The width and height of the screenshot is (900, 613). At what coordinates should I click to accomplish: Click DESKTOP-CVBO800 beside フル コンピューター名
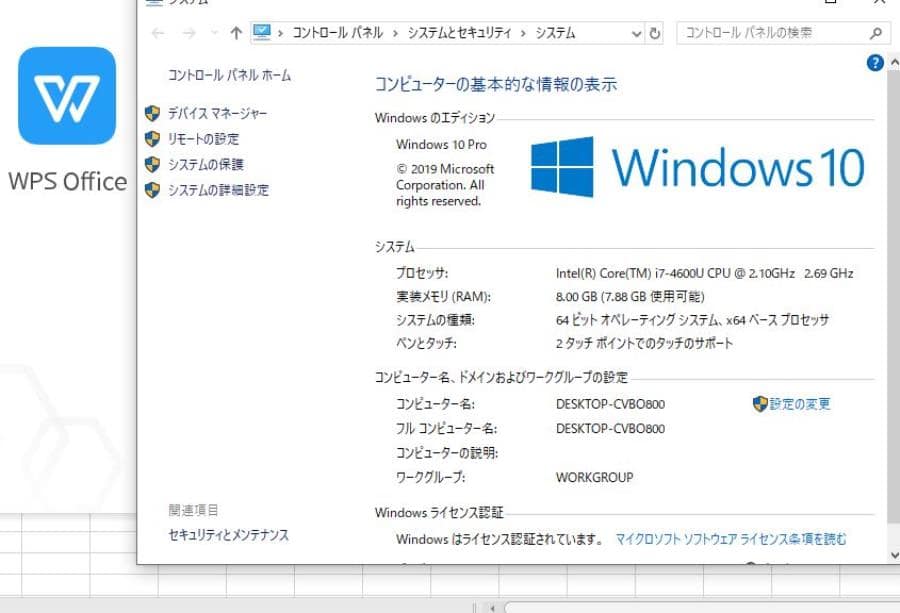click(x=610, y=429)
